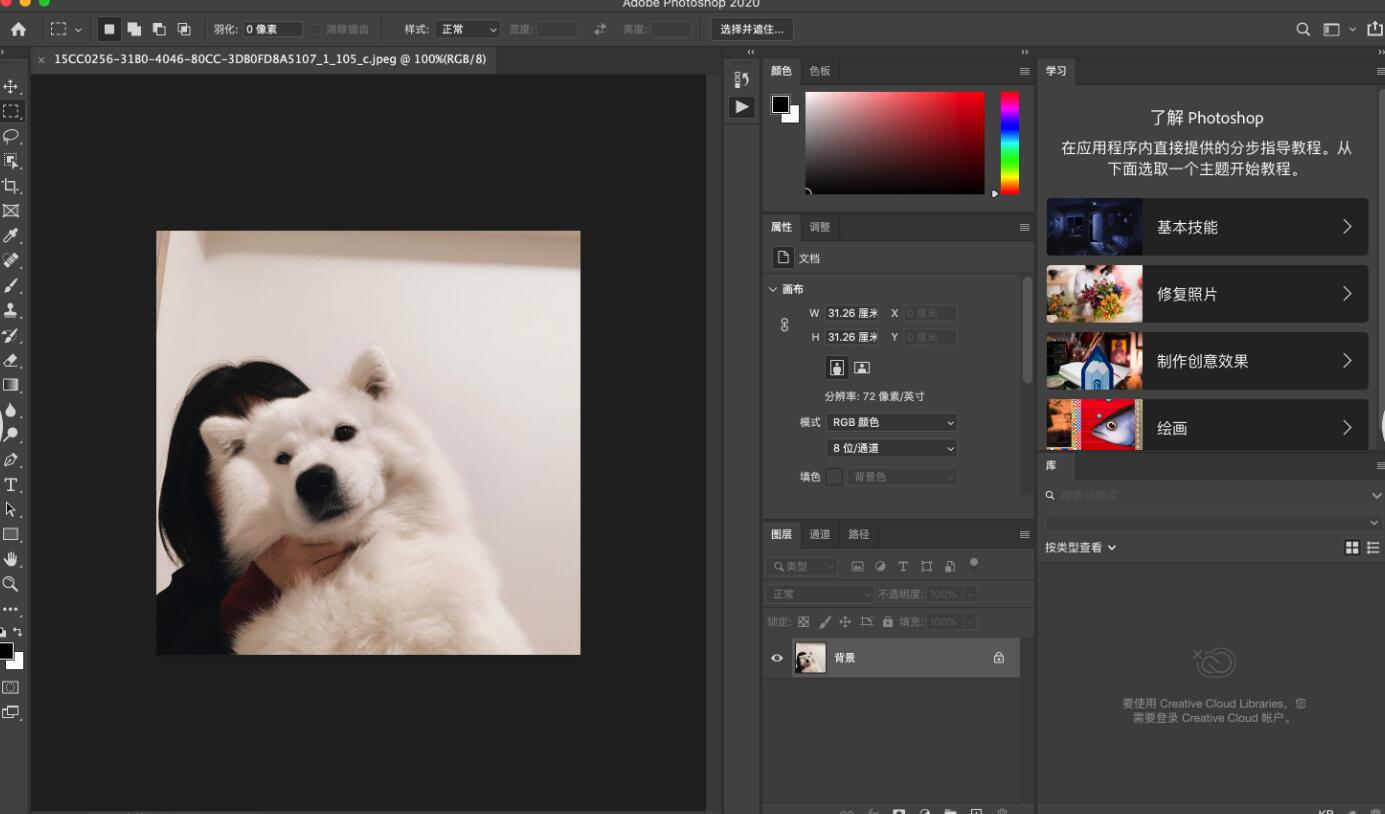
Task: Click the 选择并遮住... button
Action: point(752,30)
